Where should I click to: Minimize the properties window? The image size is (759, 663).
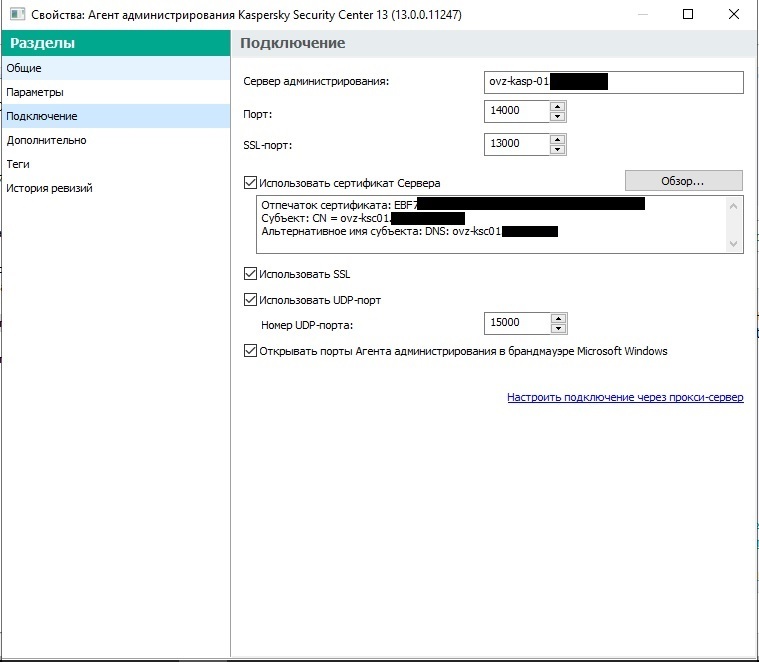click(643, 15)
